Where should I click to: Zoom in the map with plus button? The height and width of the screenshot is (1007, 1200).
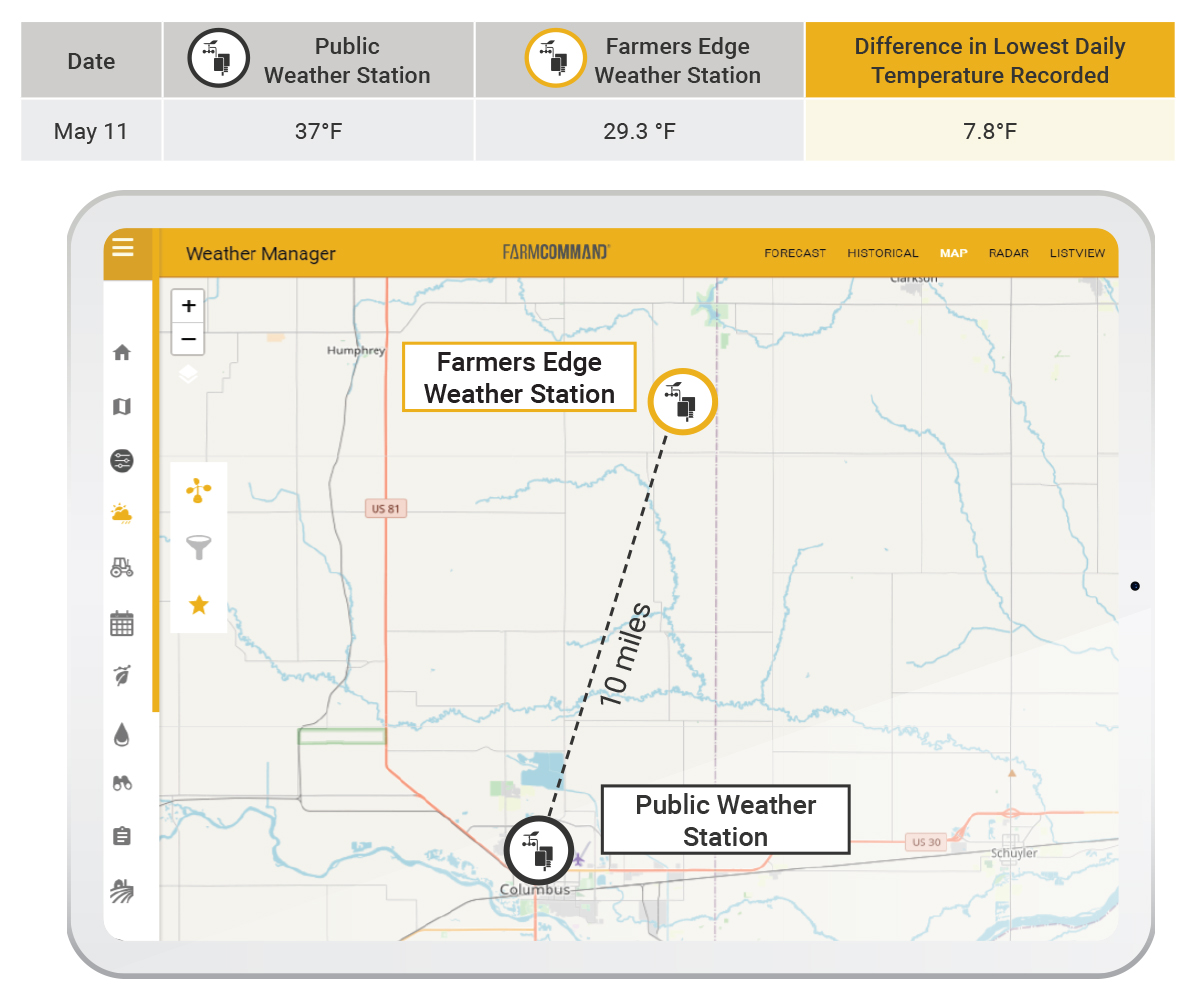coord(188,306)
